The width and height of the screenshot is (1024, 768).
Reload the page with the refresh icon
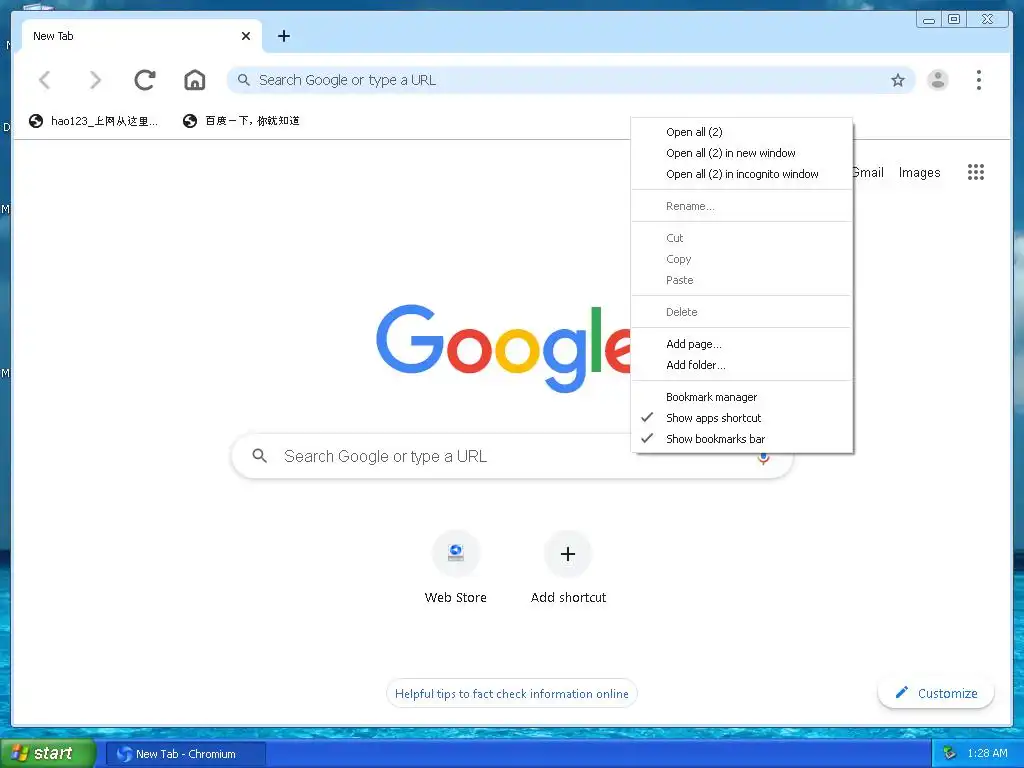pos(144,80)
